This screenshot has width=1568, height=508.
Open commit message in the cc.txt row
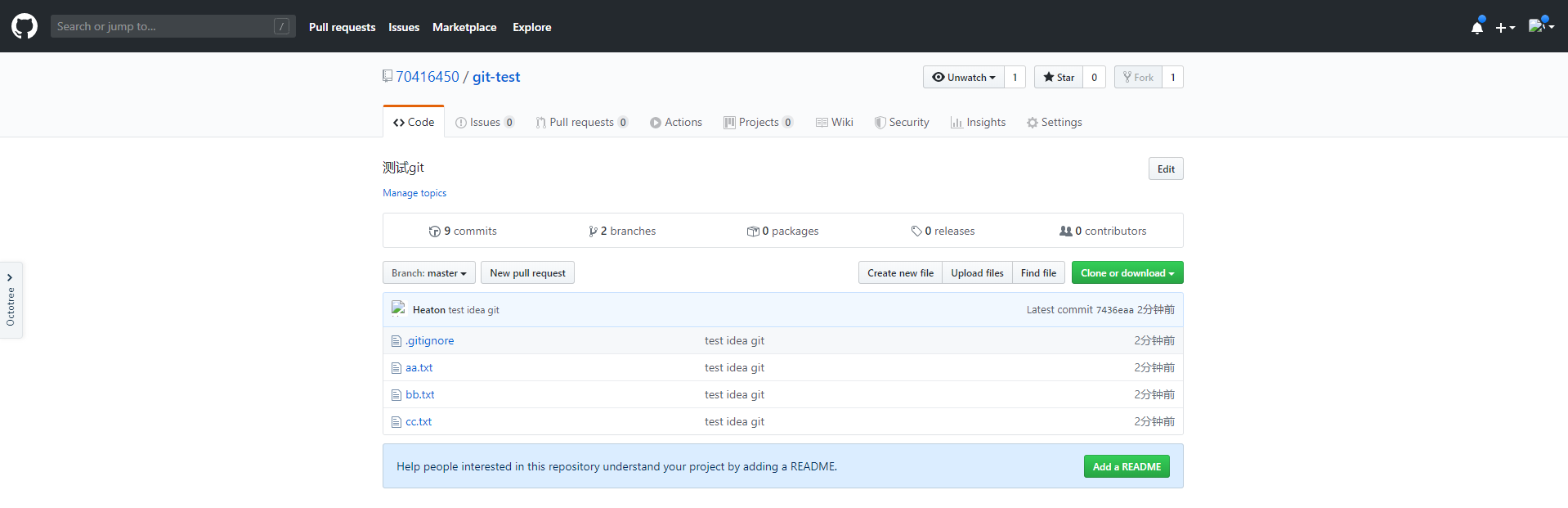pos(734,422)
